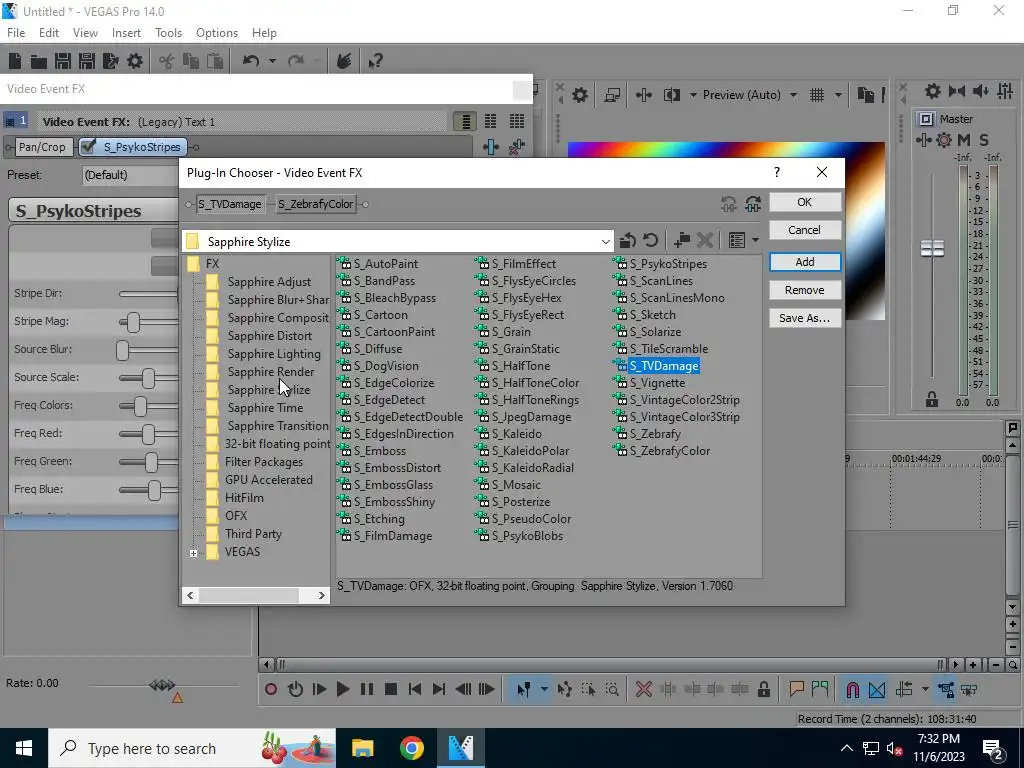Toggle the Solo S button on Master bus
This screenshot has height=768, width=1024.
pyautogui.click(x=984, y=140)
